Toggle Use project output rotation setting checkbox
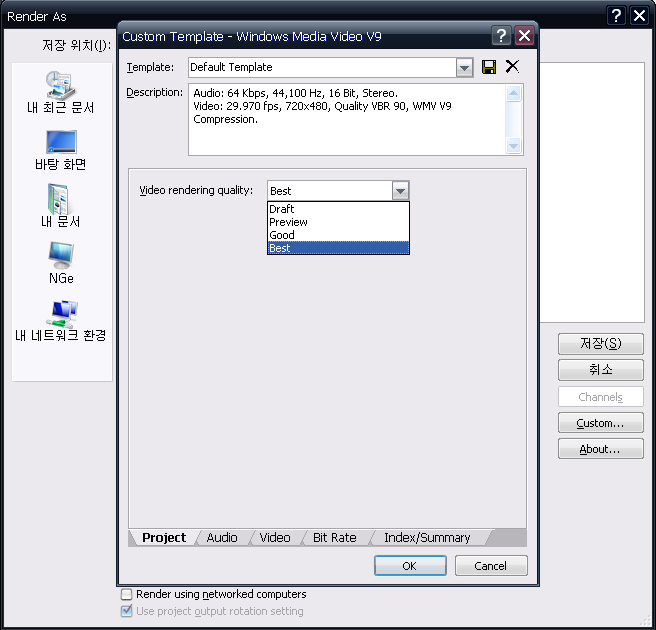Image resolution: width=656 pixels, height=630 pixels. [126, 611]
